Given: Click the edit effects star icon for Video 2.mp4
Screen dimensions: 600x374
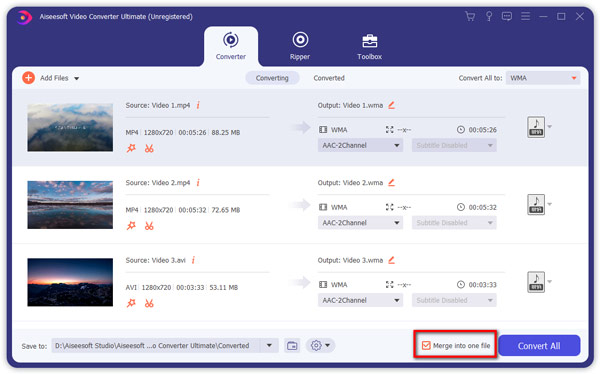Looking at the screenshot, I should [131, 226].
